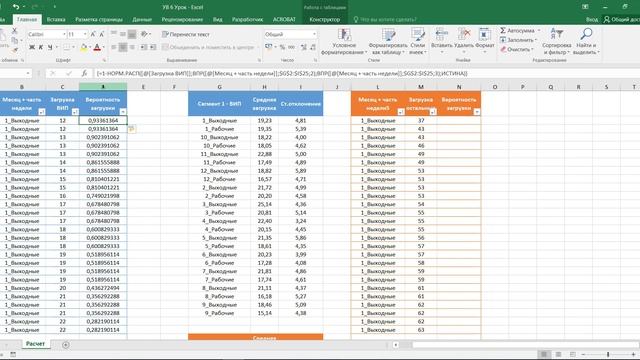Open the Разметка страницы tab
Viewport: 640px width, 360px height.
point(99,19)
